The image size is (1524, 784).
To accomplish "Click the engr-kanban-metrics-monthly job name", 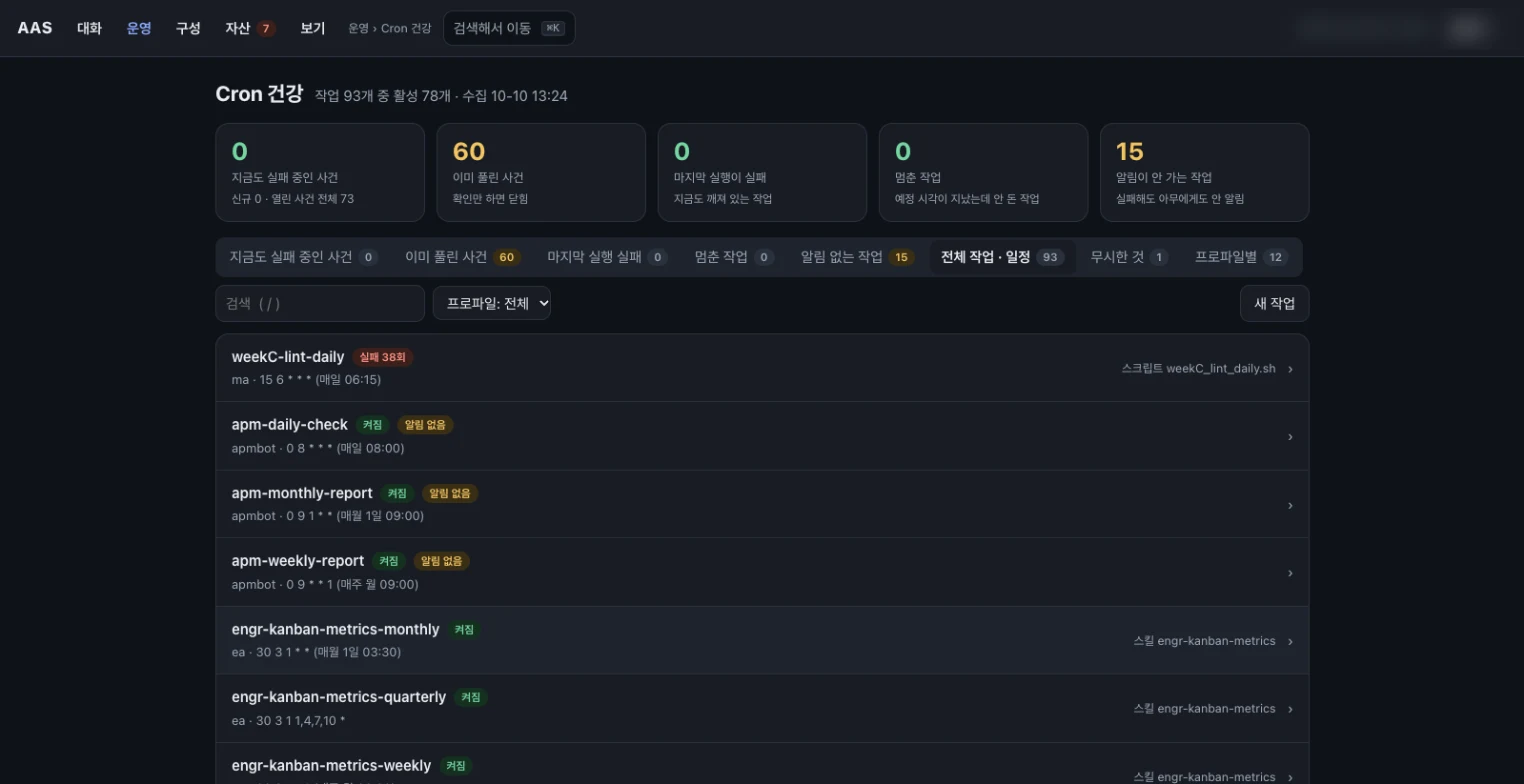I will point(335,629).
